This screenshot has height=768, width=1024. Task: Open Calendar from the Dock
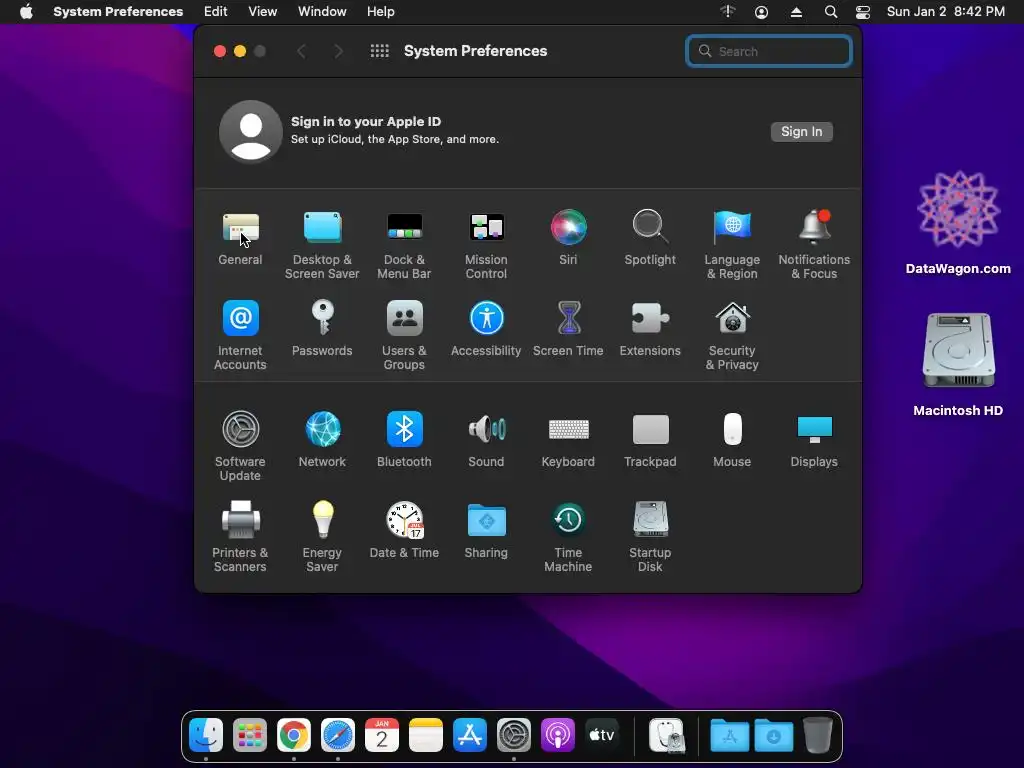[x=382, y=735]
